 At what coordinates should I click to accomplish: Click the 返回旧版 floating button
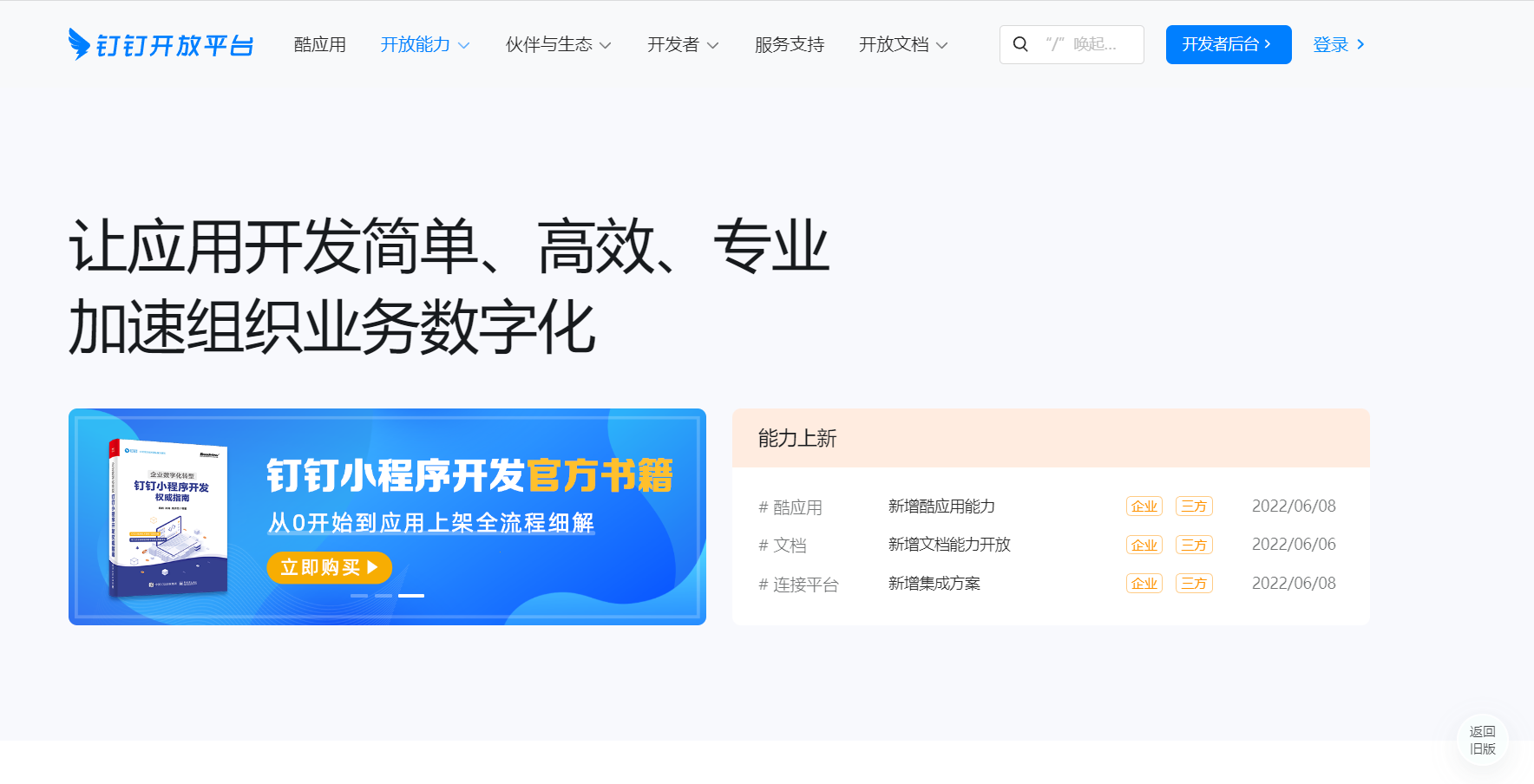click(1483, 740)
